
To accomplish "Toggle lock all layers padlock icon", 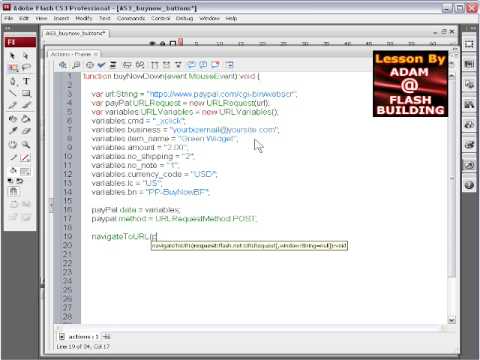I will [162, 43].
